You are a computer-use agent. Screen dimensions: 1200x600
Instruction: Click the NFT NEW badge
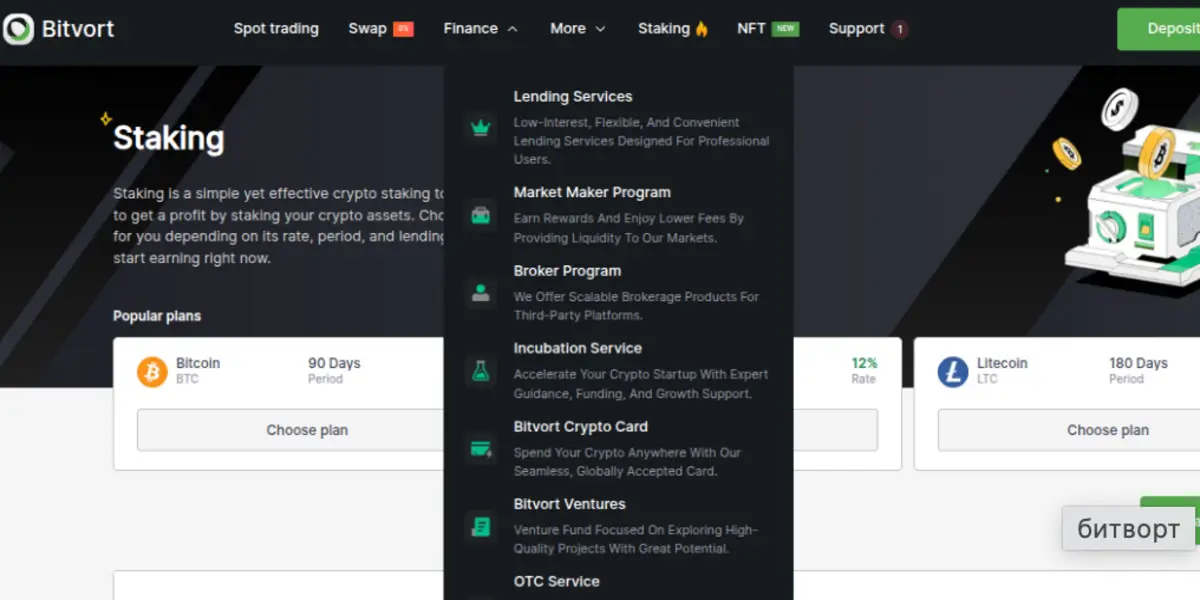click(x=786, y=29)
